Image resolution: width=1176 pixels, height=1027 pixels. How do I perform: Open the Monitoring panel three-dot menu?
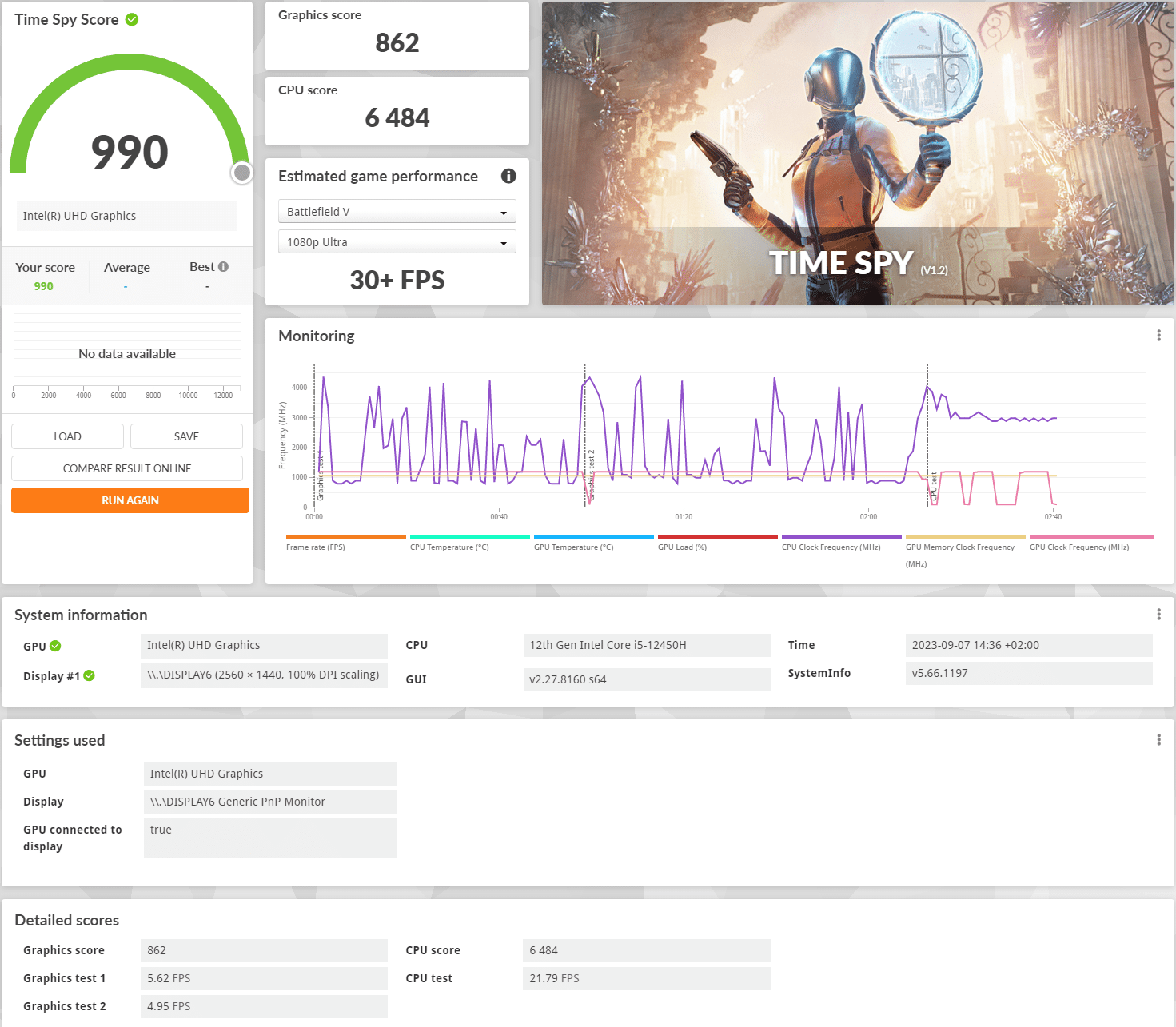point(1158,336)
